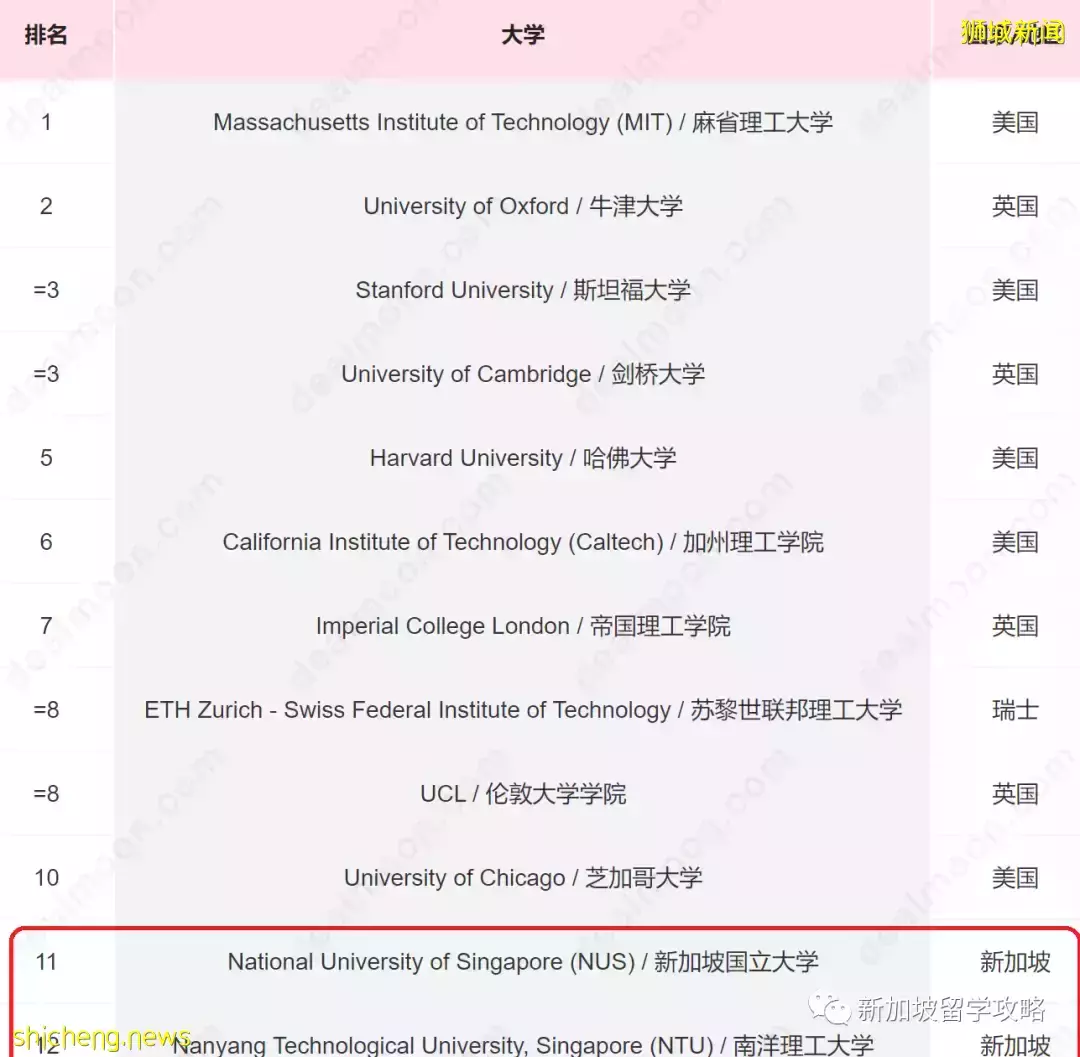The height and width of the screenshot is (1057, 1080).
Task: Click California Institute of Technology (Caltech) entry
Action: (523, 543)
